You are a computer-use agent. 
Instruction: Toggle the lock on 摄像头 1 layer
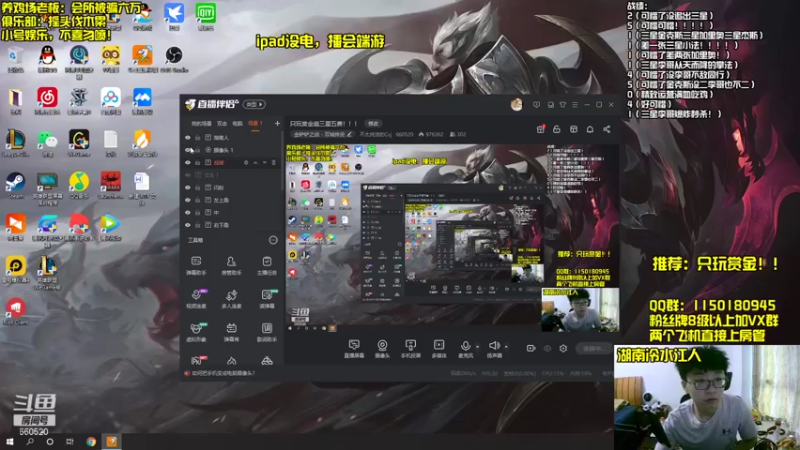pyautogui.click(x=198, y=150)
